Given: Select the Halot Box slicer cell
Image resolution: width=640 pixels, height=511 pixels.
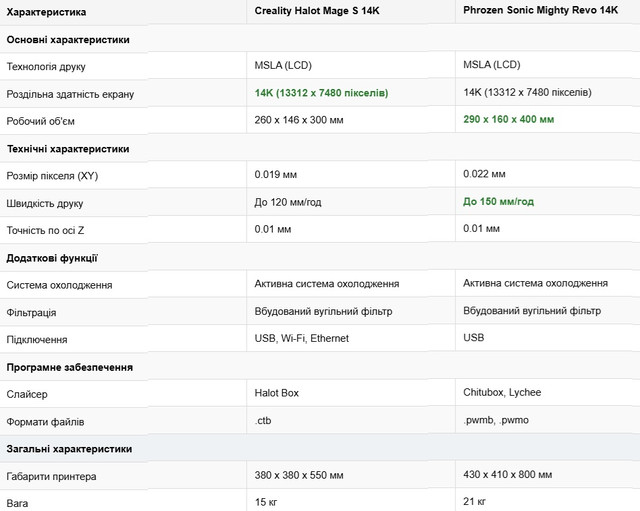Looking at the screenshot, I should pos(277,394).
